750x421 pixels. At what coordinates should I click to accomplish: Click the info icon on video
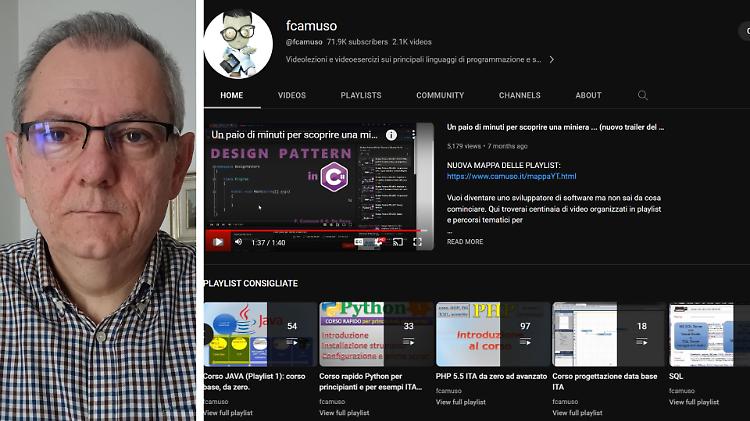[x=391, y=134]
